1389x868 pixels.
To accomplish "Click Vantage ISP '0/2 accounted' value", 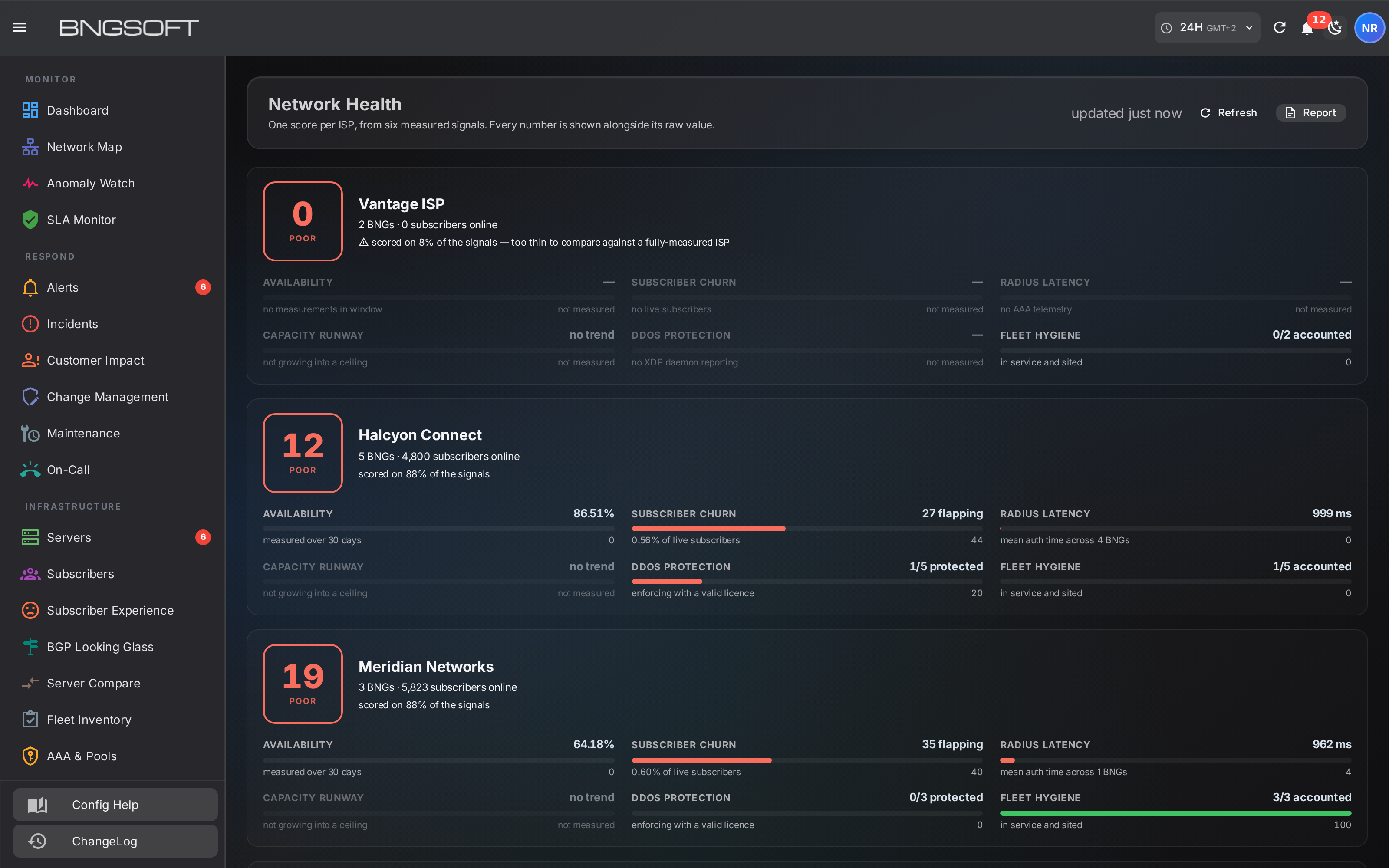I will [x=1311, y=335].
